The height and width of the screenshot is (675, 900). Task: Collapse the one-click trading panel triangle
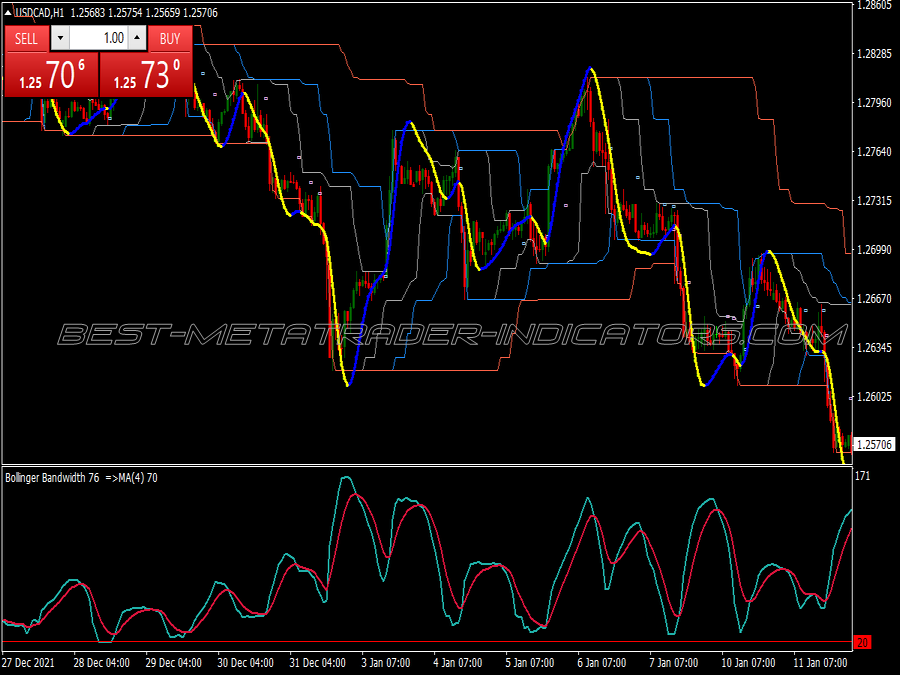(8, 13)
